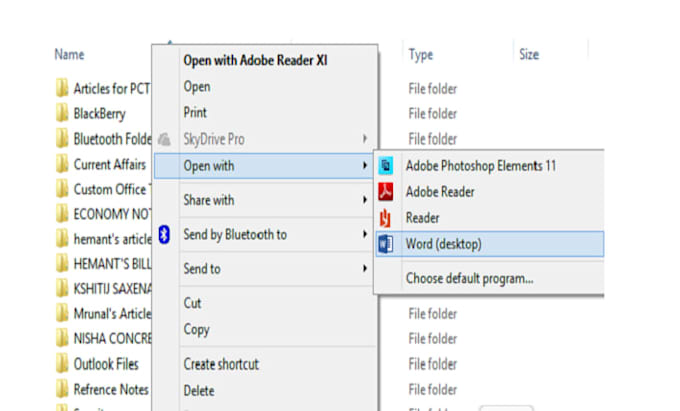Click the NISHA CONCRE folder icon
The width and height of the screenshot is (680, 411).
[x=62, y=338]
